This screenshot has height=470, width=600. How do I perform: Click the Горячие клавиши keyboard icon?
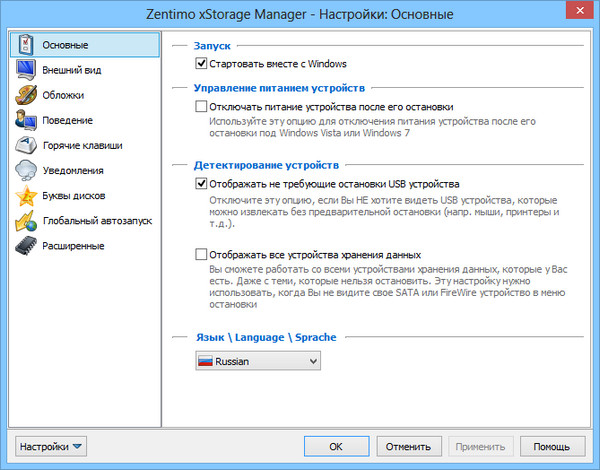pos(26,146)
